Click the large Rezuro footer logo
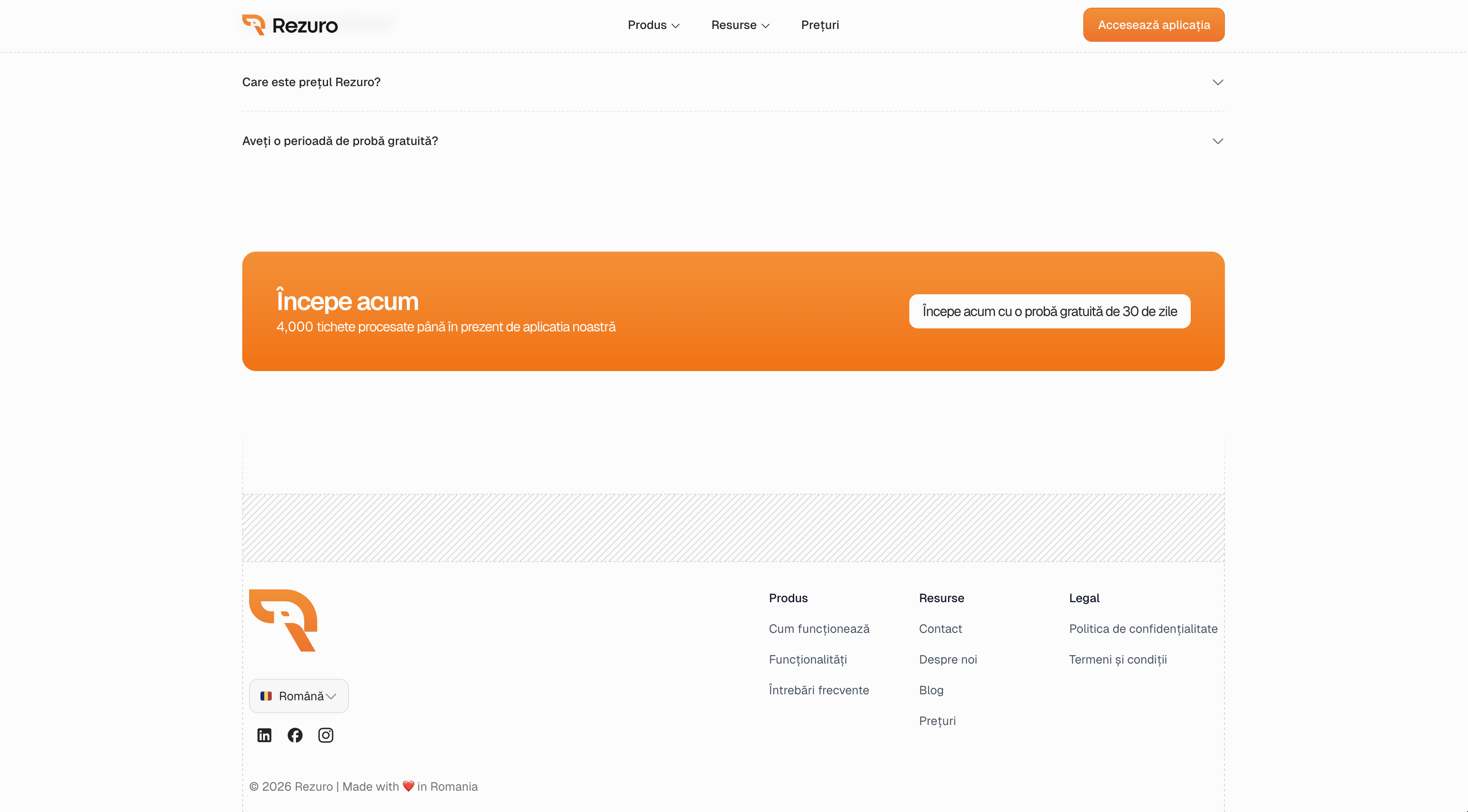This screenshot has width=1468, height=812. [283, 620]
